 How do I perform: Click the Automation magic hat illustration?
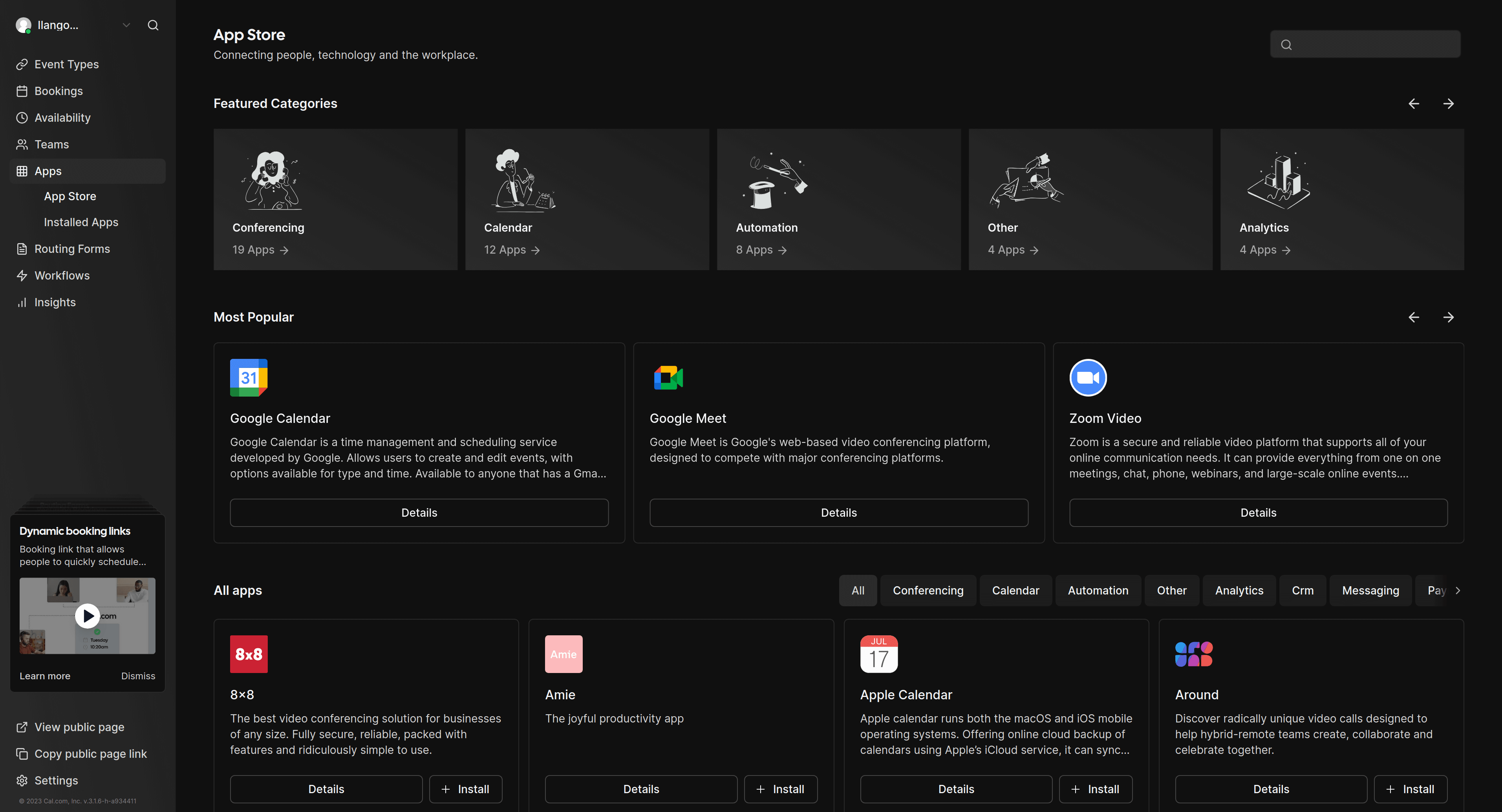click(776, 181)
